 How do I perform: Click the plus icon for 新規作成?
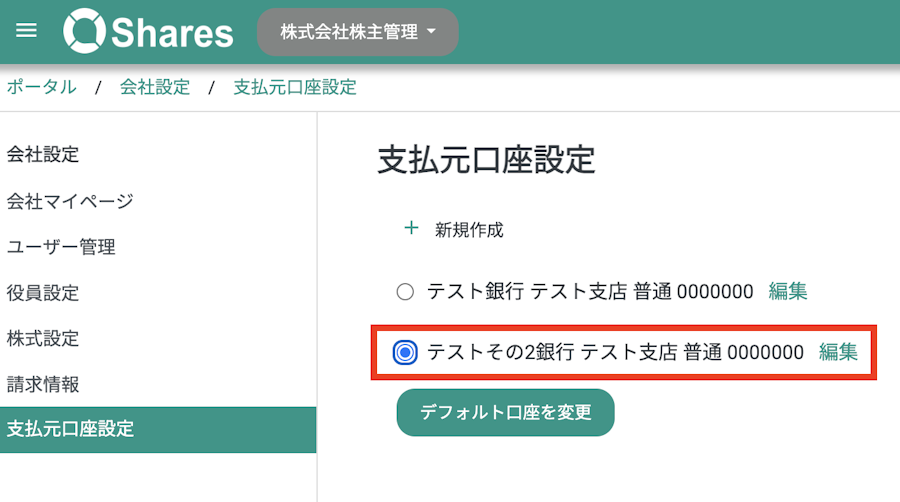(x=411, y=228)
